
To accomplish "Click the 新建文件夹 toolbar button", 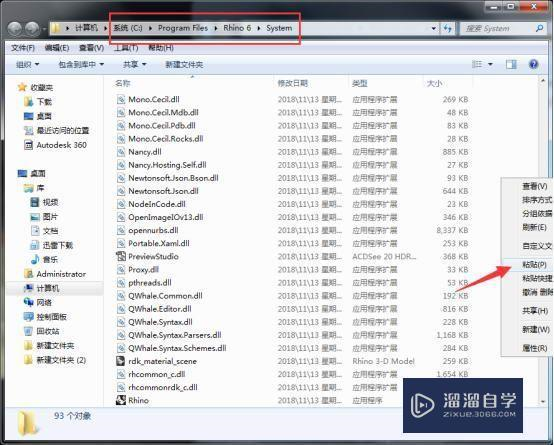I will [x=184, y=64].
